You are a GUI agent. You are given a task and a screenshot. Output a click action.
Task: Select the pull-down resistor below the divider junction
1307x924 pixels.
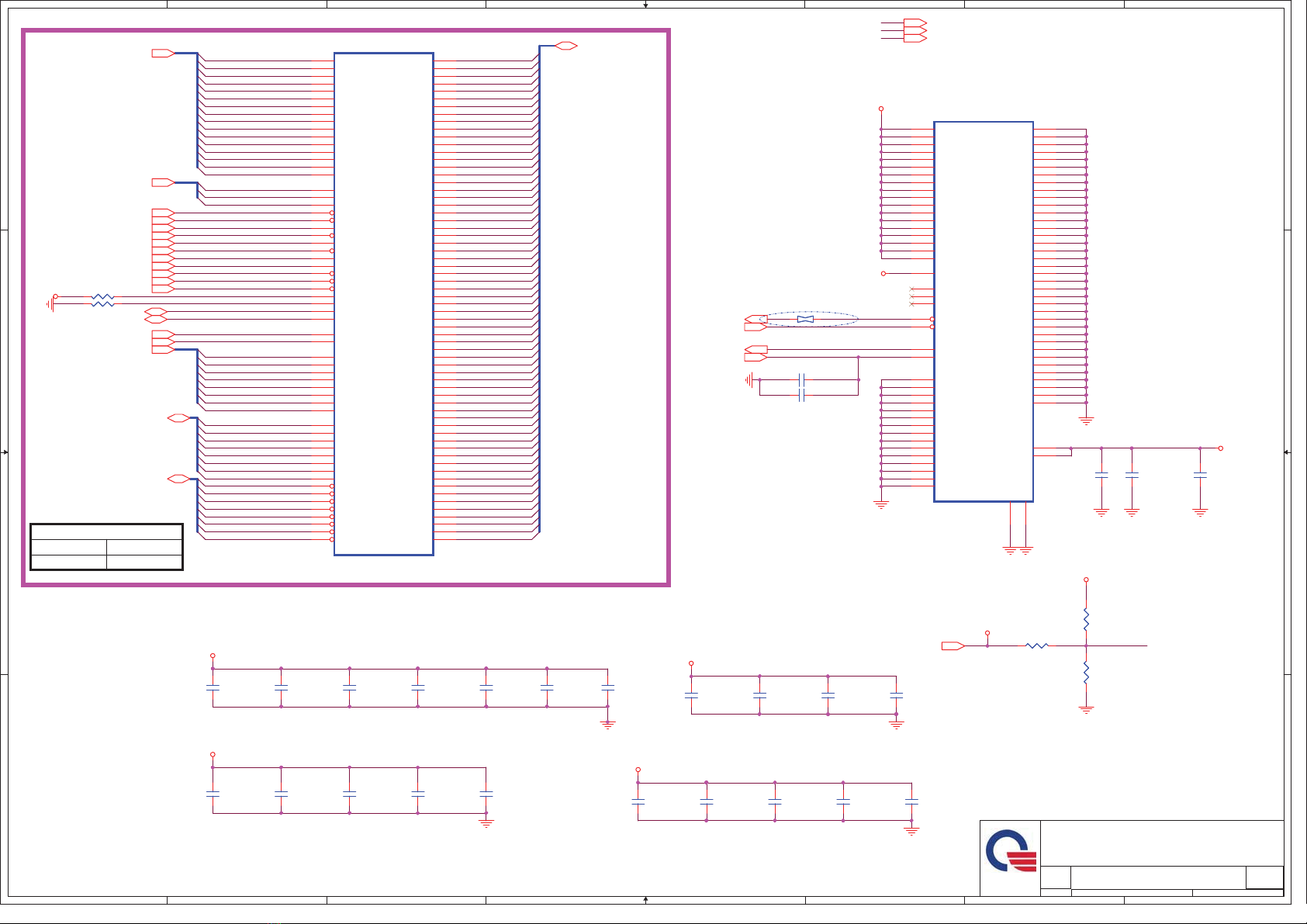click(x=1086, y=673)
